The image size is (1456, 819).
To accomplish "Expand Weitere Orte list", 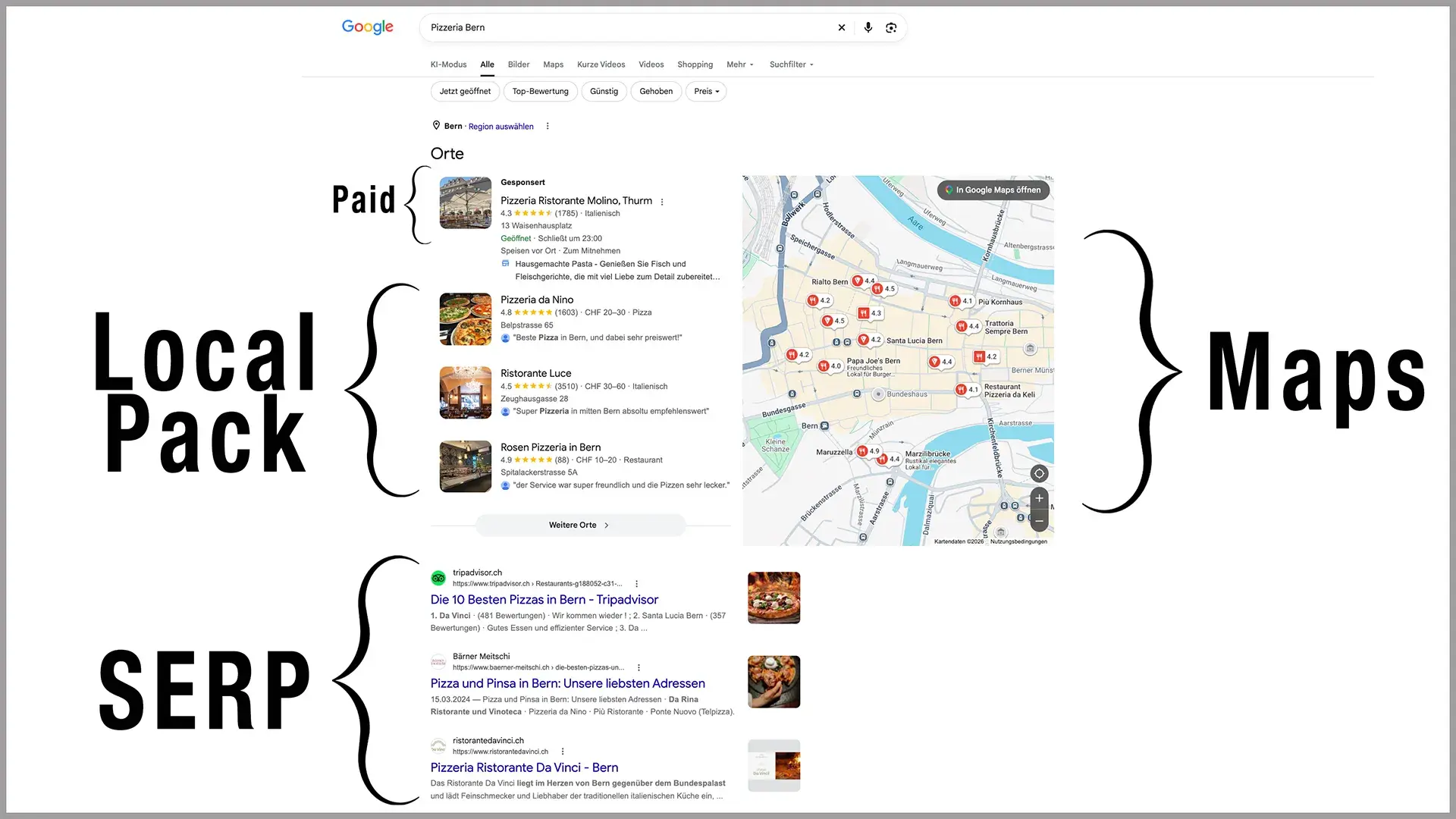I will pyautogui.click(x=581, y=525).
